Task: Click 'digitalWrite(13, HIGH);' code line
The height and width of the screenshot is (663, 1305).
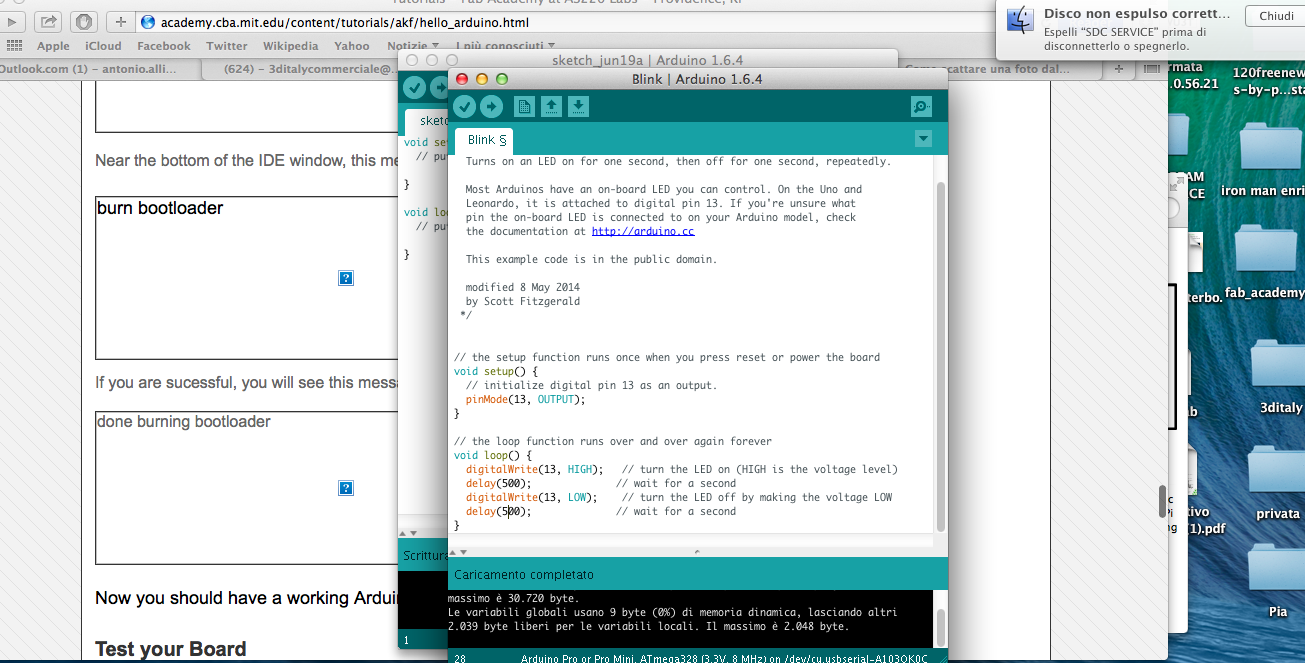Action: pos(534,469)
